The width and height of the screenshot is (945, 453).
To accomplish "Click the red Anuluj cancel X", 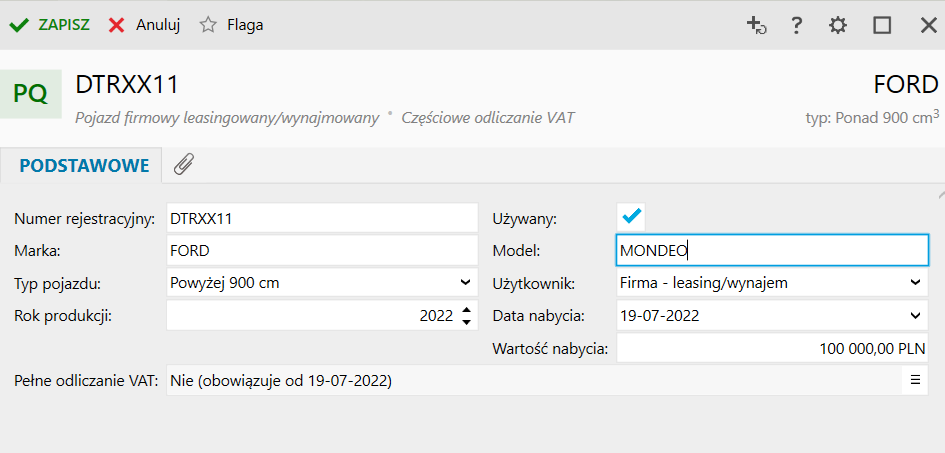I will click(x=117, y=25).
